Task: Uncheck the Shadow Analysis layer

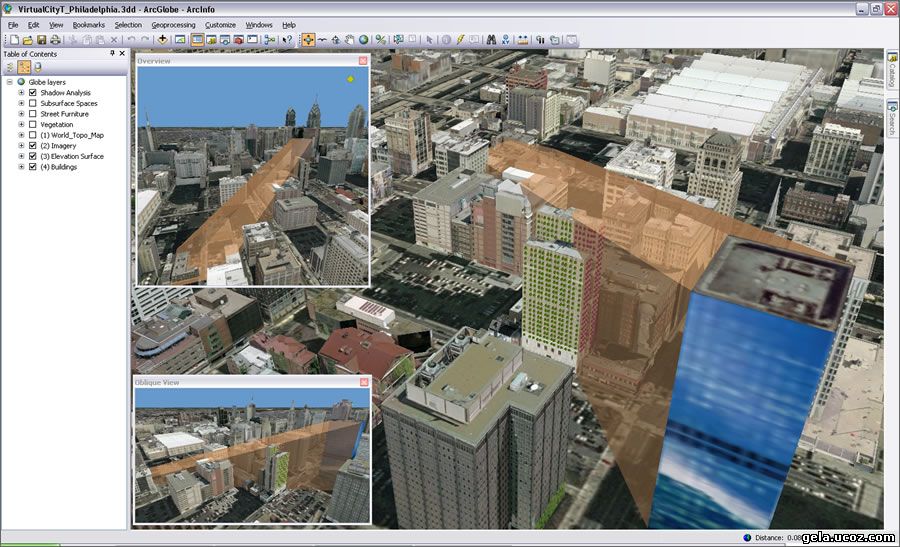Action: (x=33, y=92)
